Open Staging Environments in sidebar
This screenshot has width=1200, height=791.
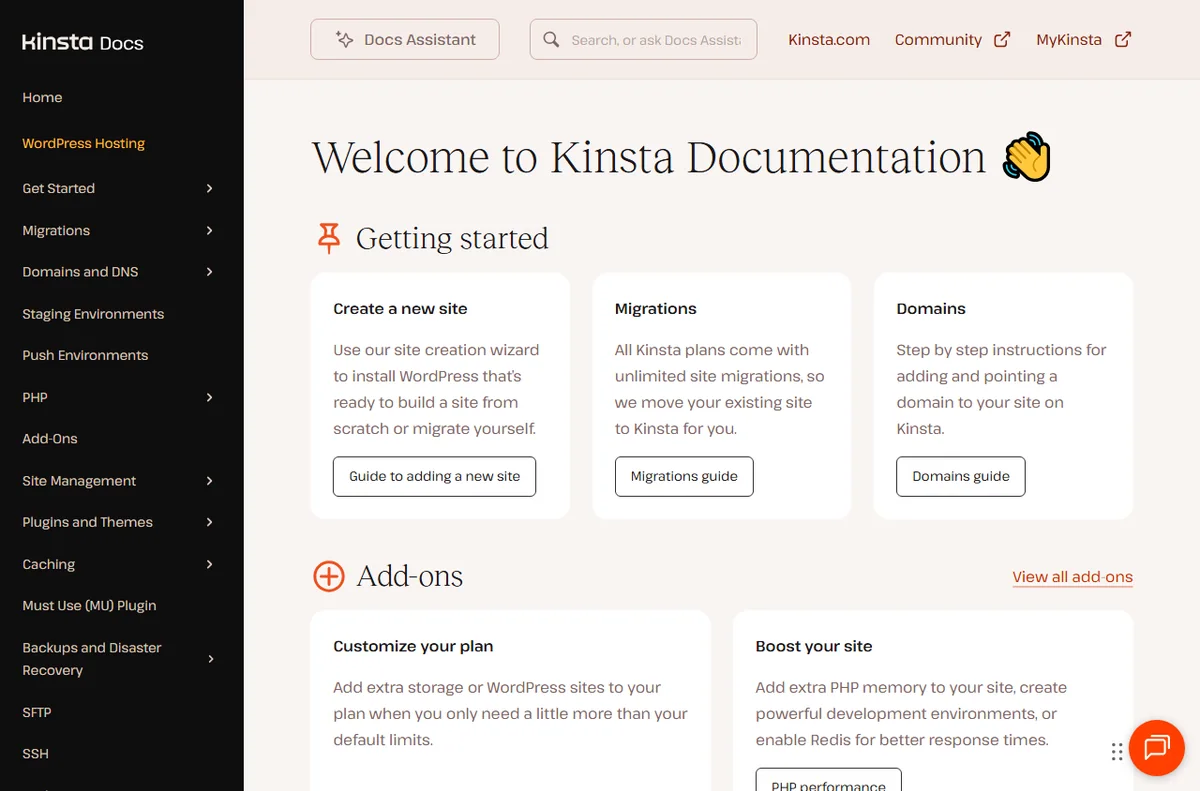pyautogui.click(x=93, y=314)
